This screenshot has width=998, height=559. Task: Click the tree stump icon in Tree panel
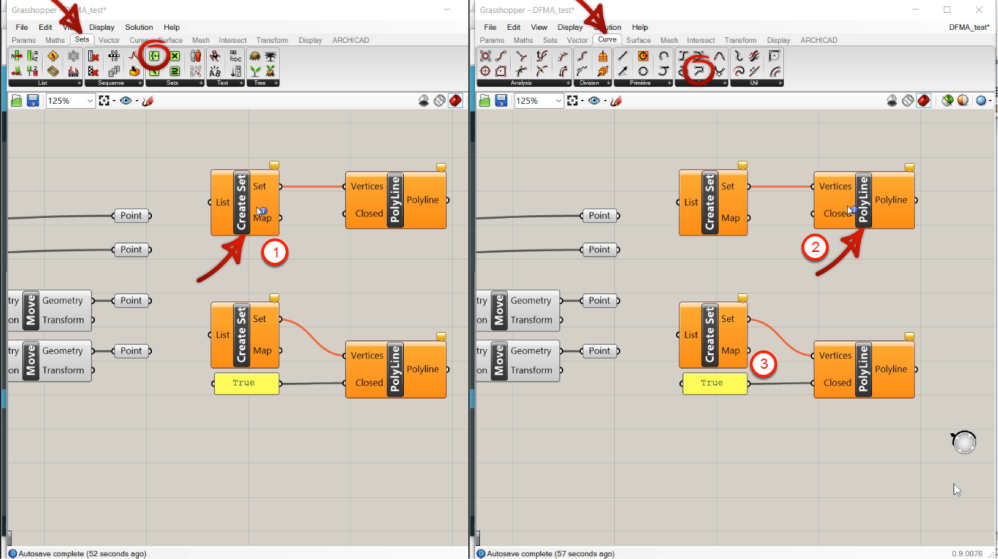(x=255, y=56)
